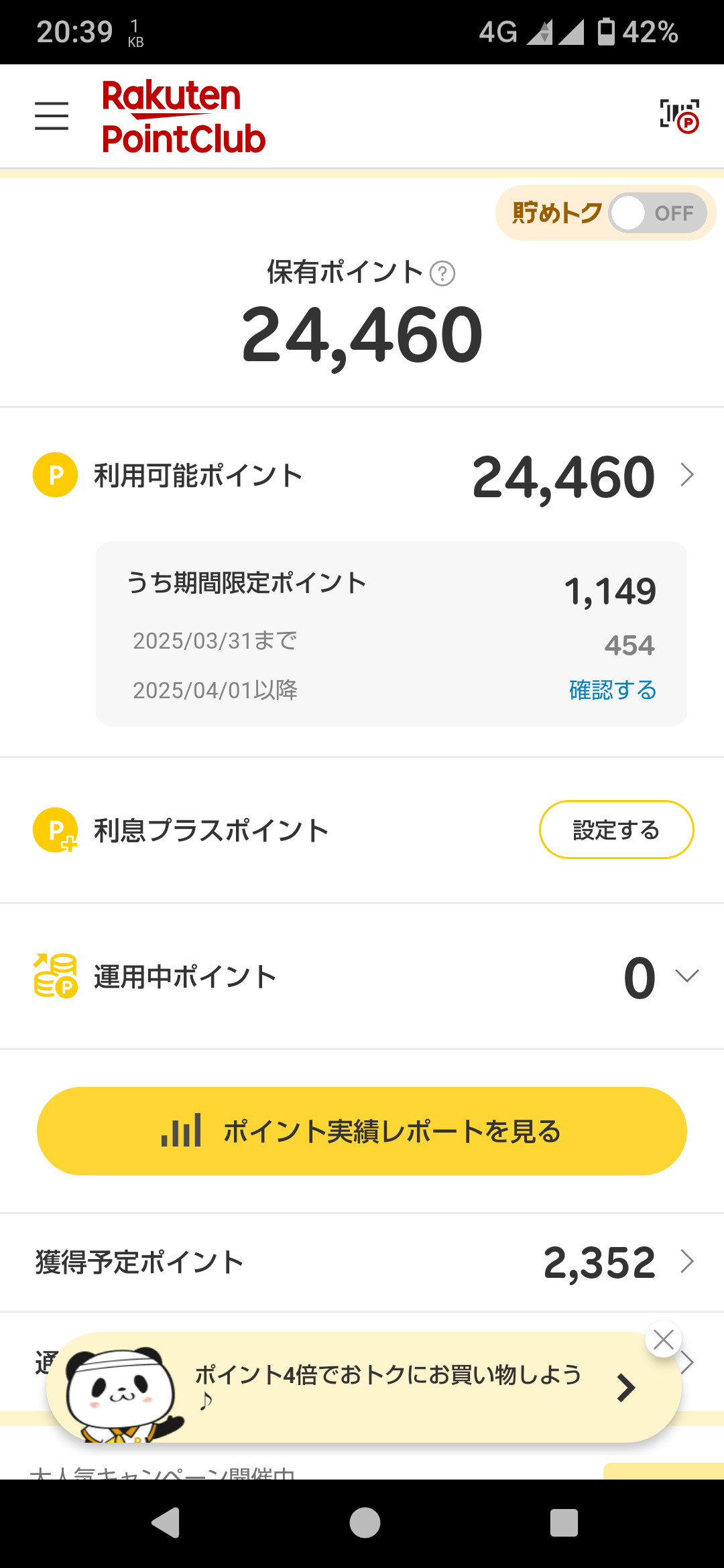Image resolution: width=724 pixels, height=1568 pixels.
Task: Dismiss the ポイント4倍 campaign banner
Action: point(664,1340)
